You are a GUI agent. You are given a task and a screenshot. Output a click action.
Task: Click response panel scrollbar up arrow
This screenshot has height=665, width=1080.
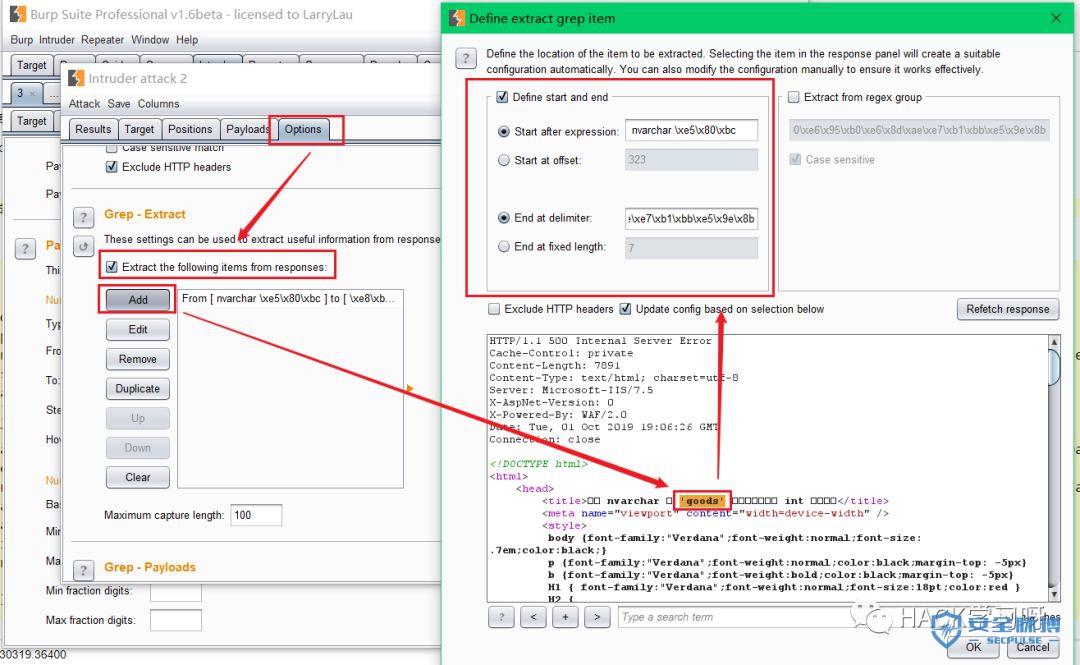point(1054,342)
